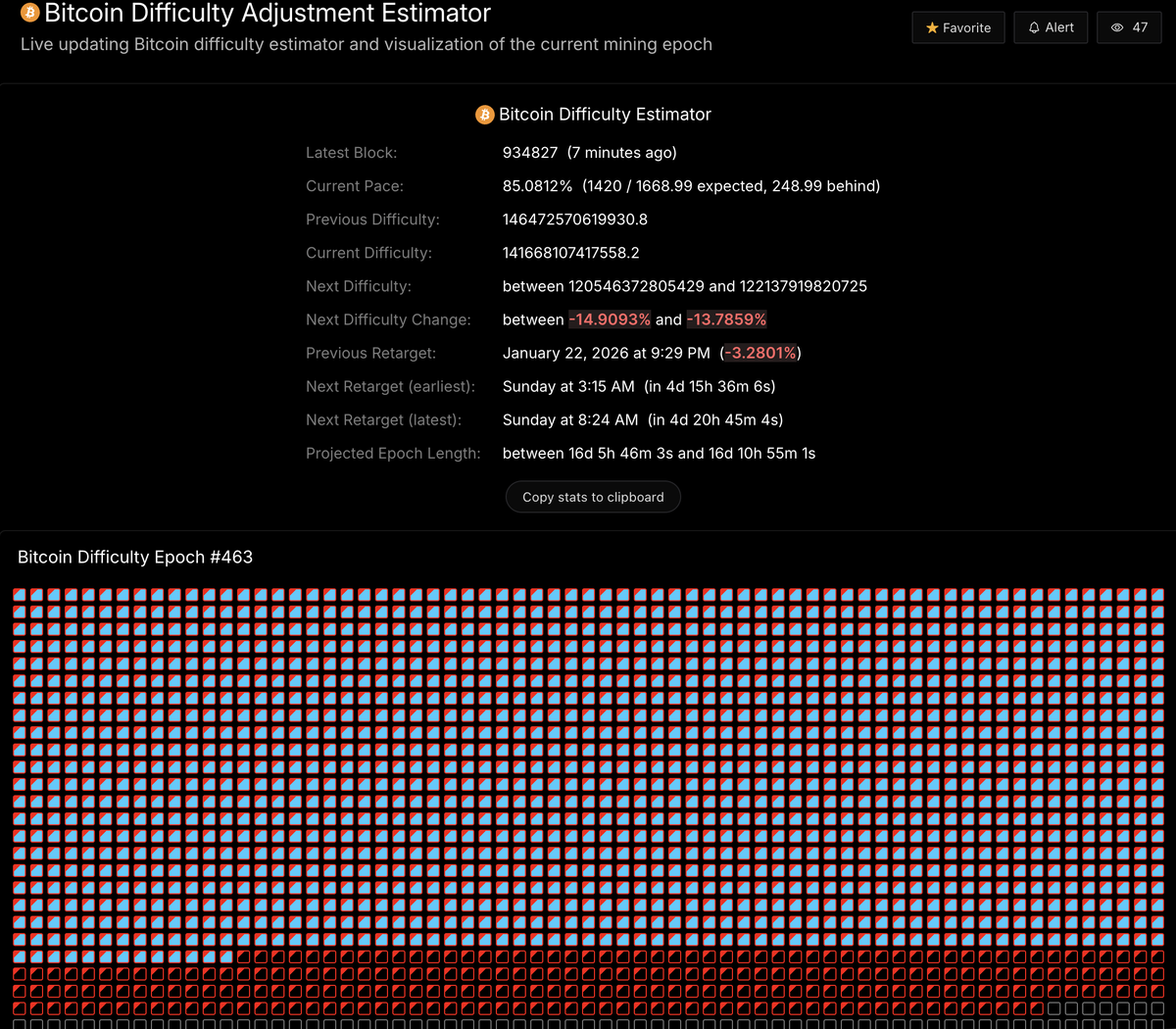Click the Current Pace label
1176x1029 pixels.
tap(355, 186)
